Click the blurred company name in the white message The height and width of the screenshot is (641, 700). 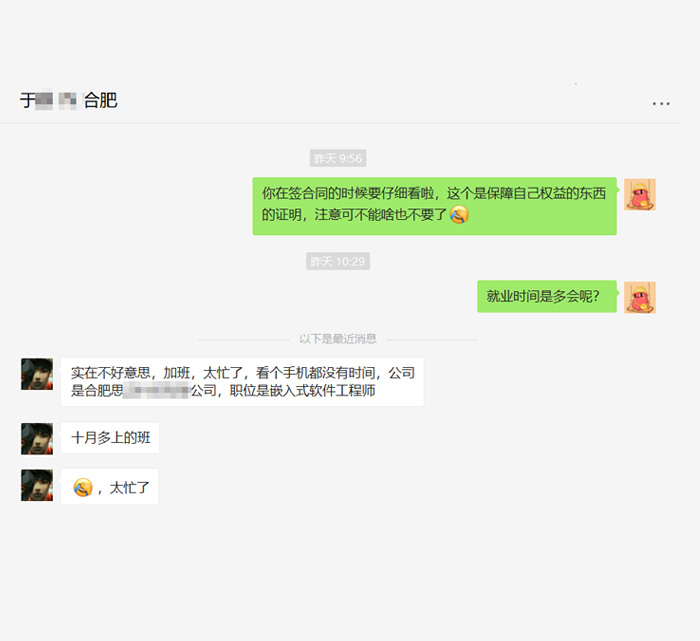[x=156, y=391]
